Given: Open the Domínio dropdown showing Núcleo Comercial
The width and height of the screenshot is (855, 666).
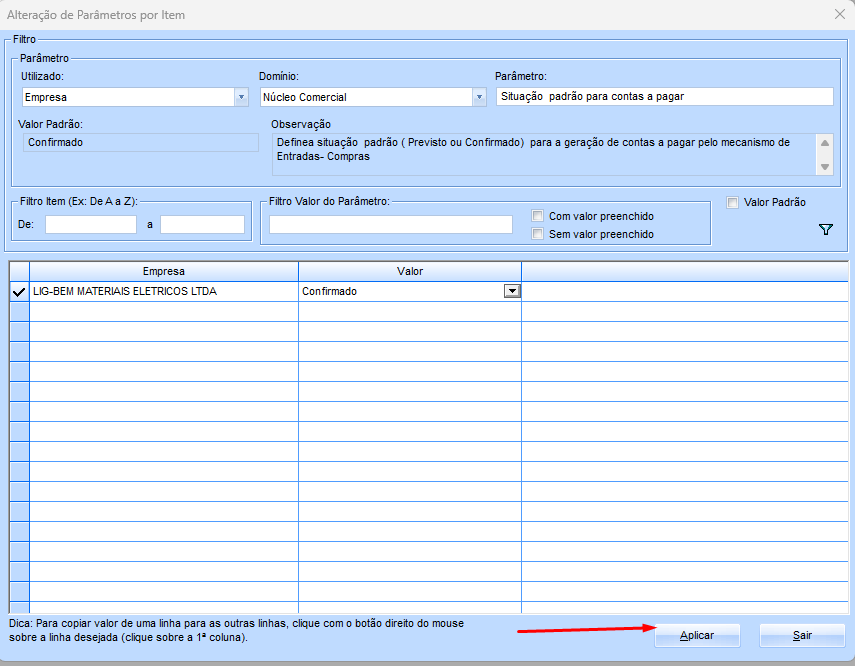Looking at the screenshot, I should pos(479,97).
